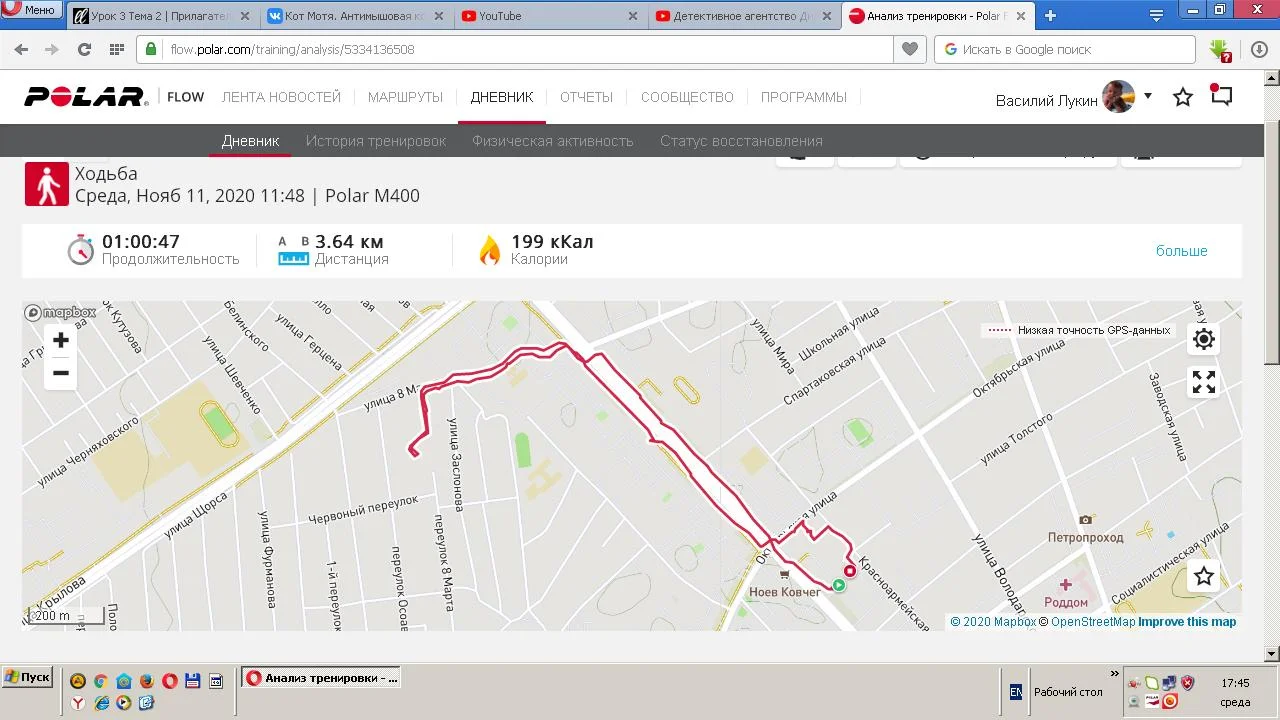
Task: Click the page vertical scrollbar
Action: tap(1271, 360)
